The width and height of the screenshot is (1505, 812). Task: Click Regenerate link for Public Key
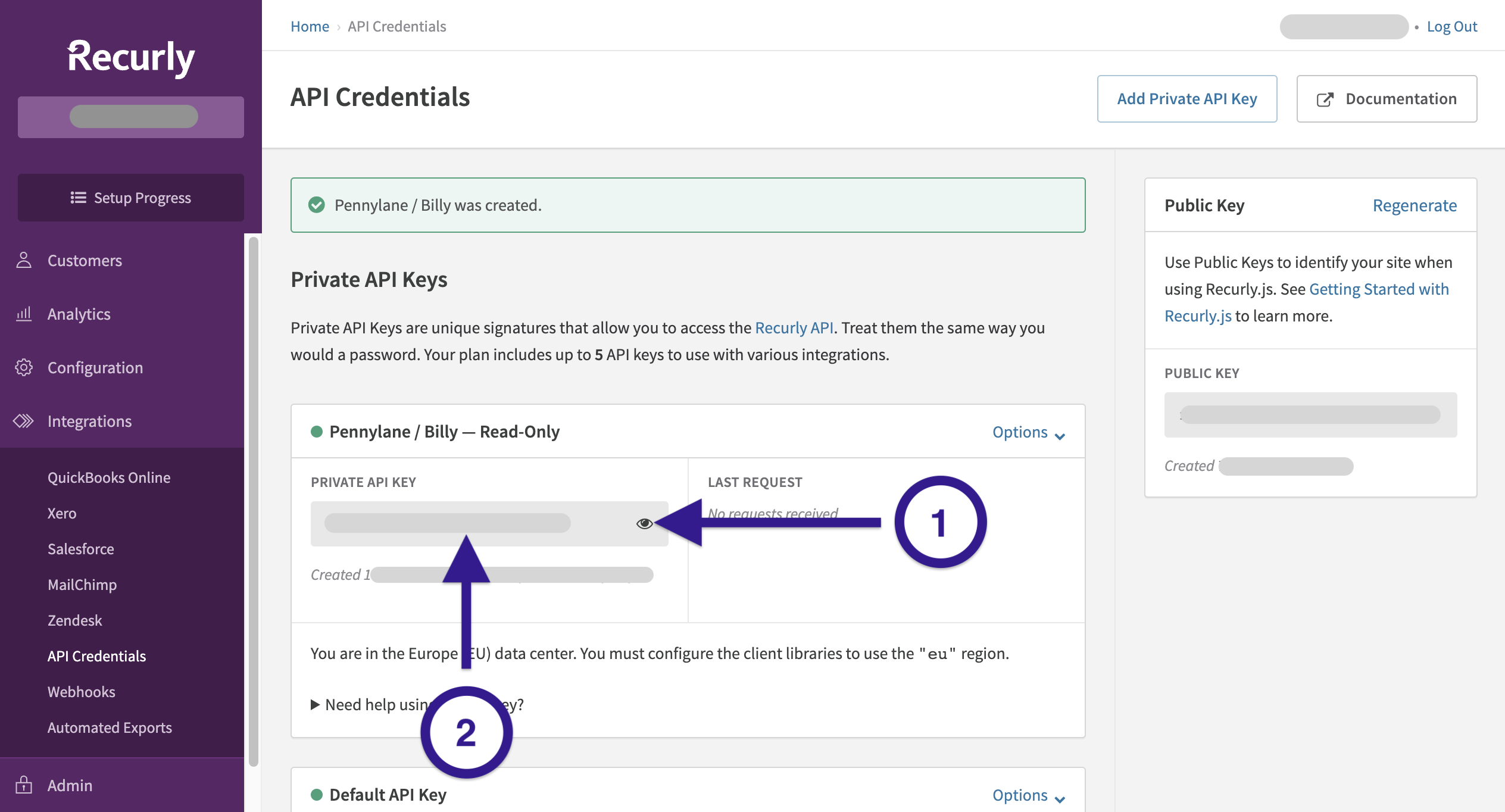coord(1414,205)
